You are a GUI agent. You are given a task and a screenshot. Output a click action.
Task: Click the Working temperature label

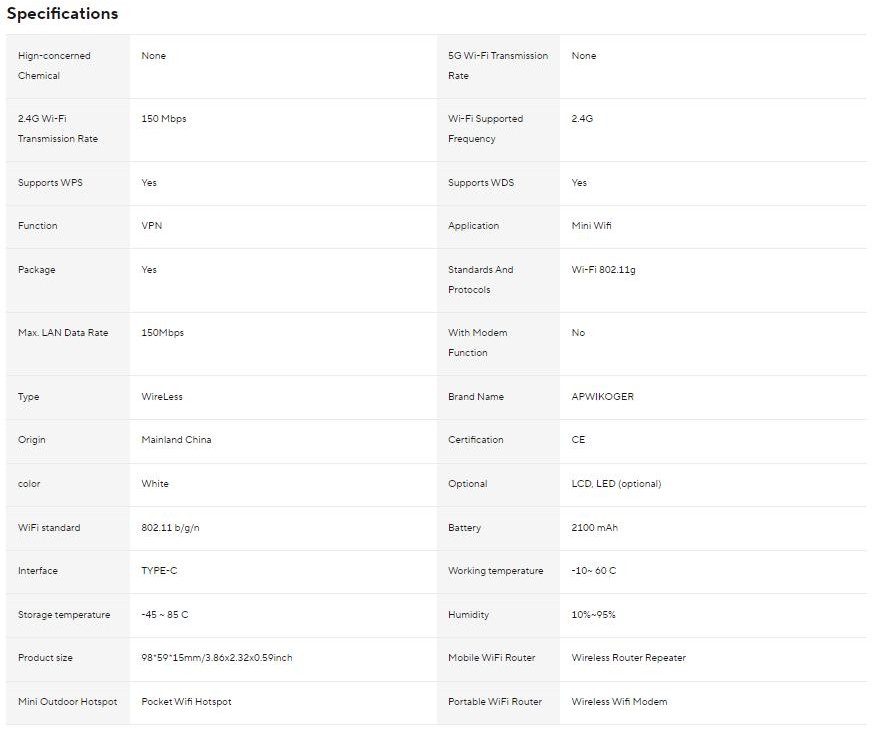(495, 571)
